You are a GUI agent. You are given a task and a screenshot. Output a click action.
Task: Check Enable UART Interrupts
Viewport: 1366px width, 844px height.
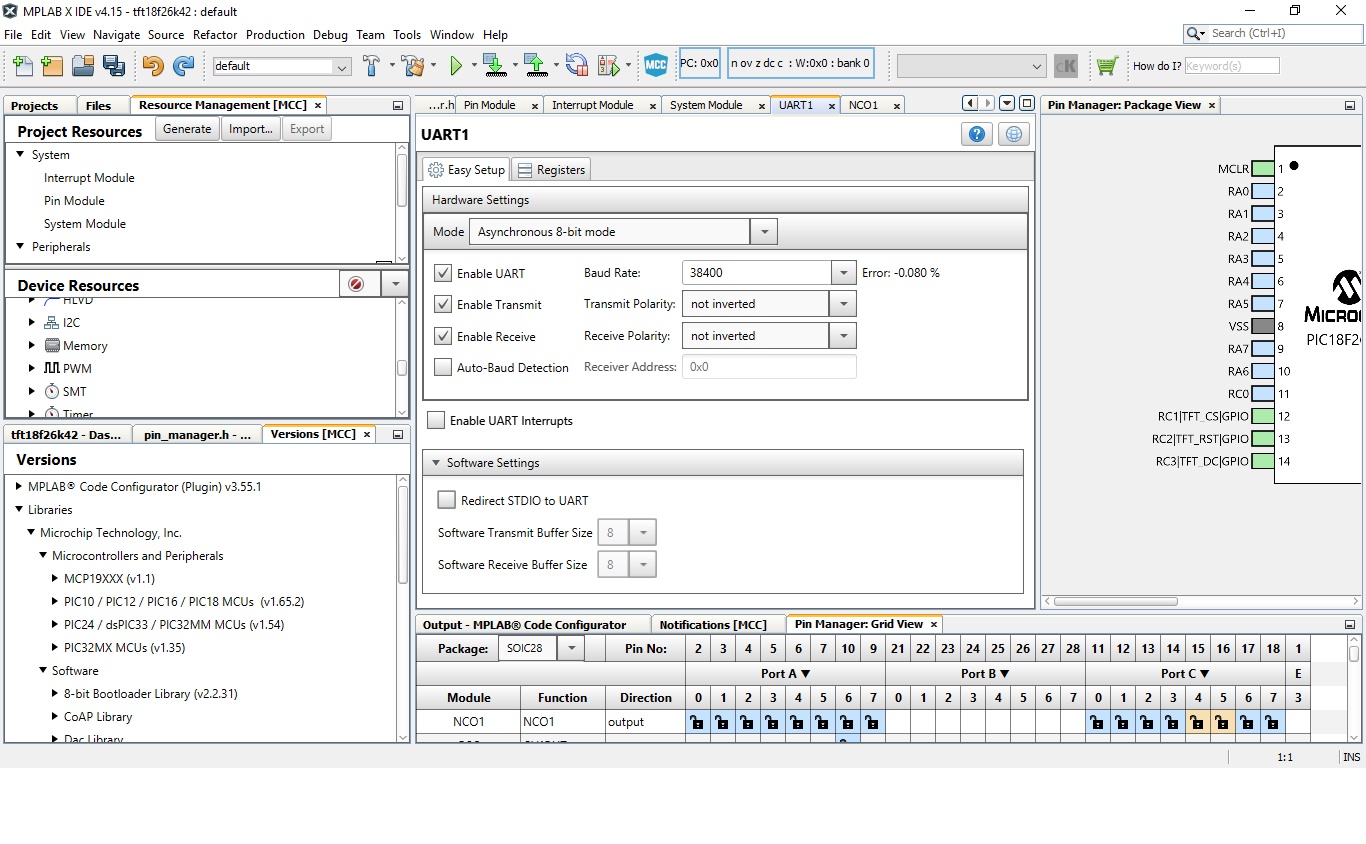point(436,420)
